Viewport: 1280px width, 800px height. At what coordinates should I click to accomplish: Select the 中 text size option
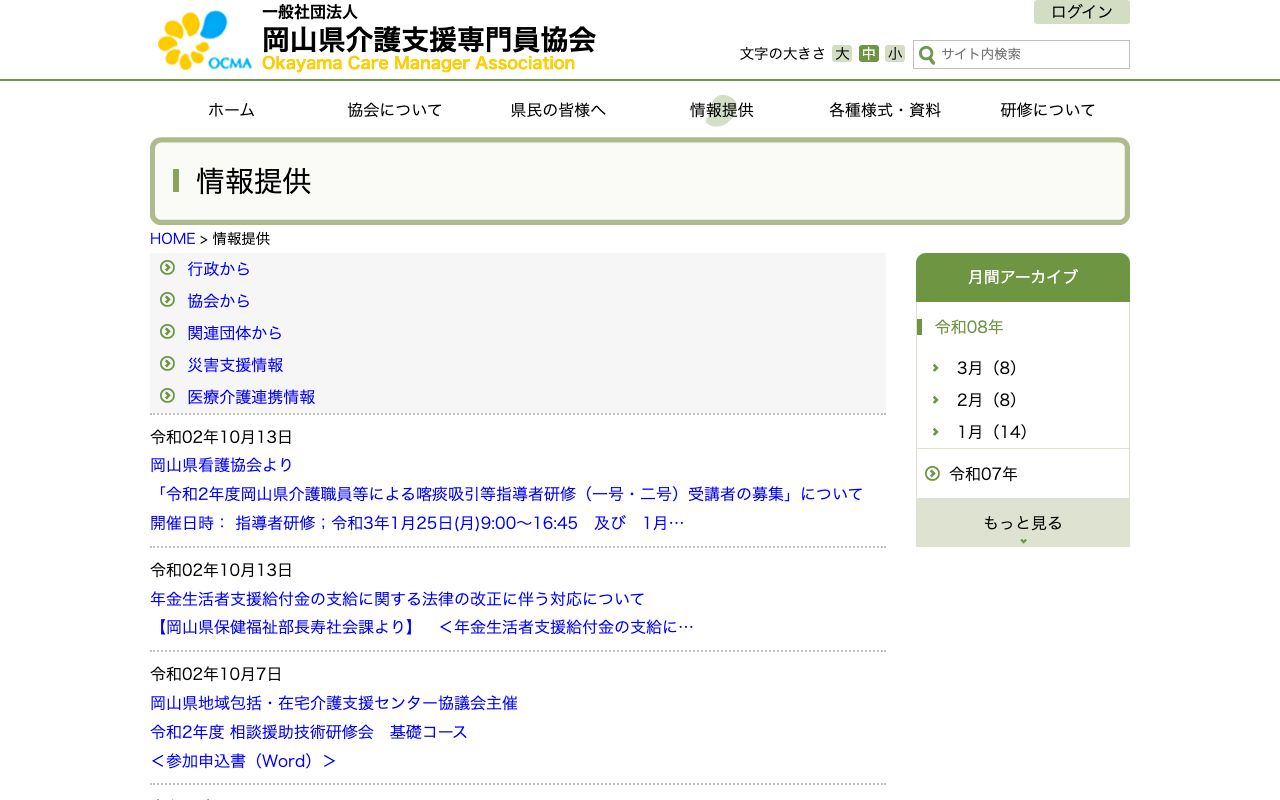point(868,54)
